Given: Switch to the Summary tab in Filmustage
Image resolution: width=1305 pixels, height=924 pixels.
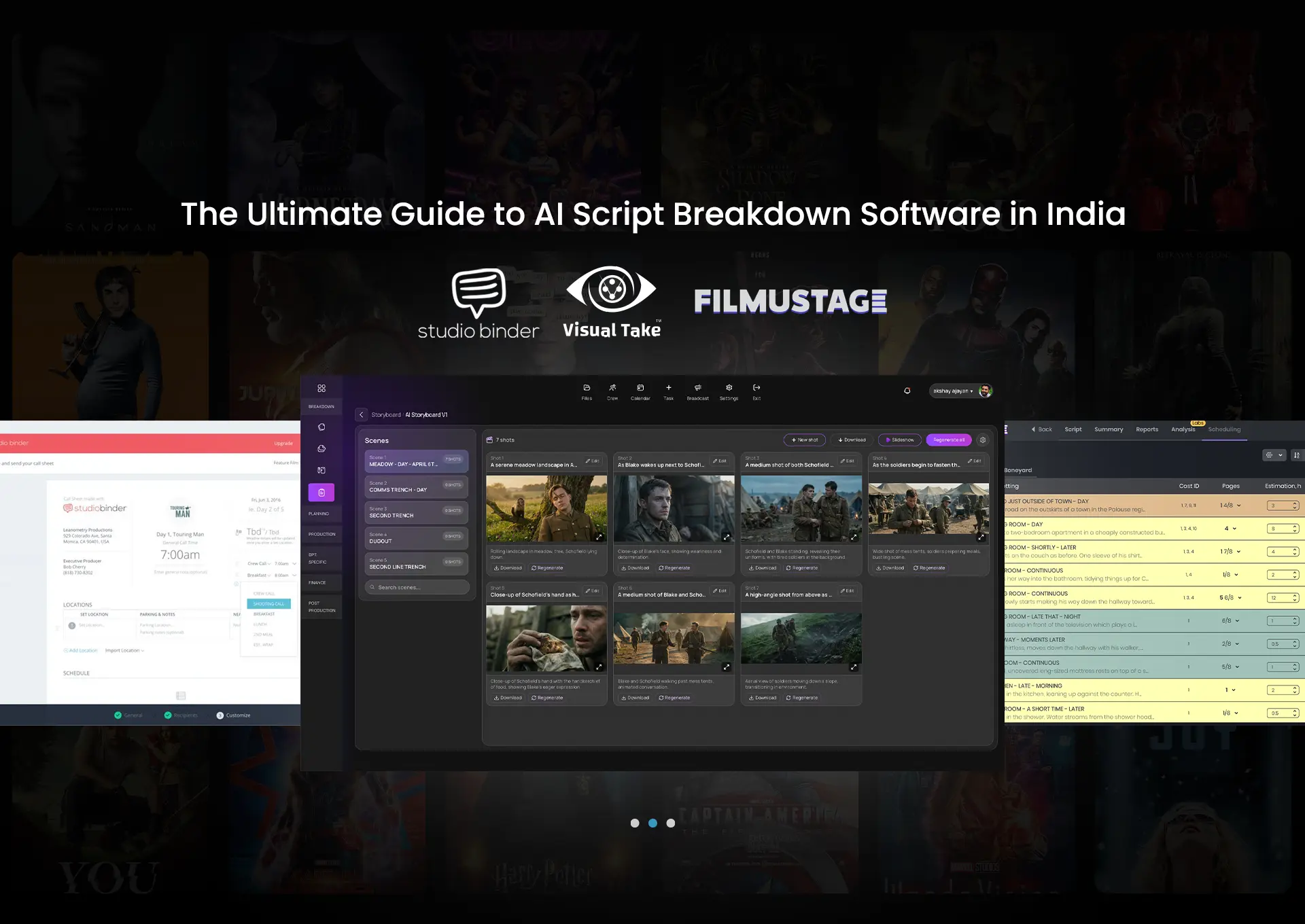Looking at the screenshot, I should tap(1109, 429).
